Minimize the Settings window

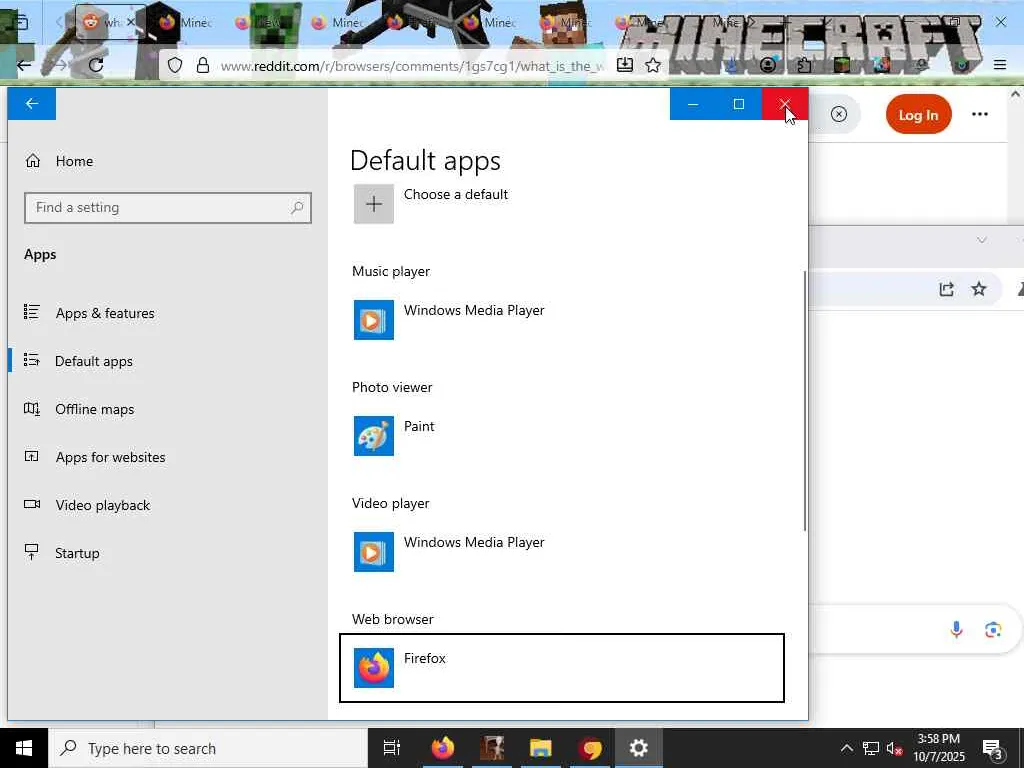tap(693, 104)
